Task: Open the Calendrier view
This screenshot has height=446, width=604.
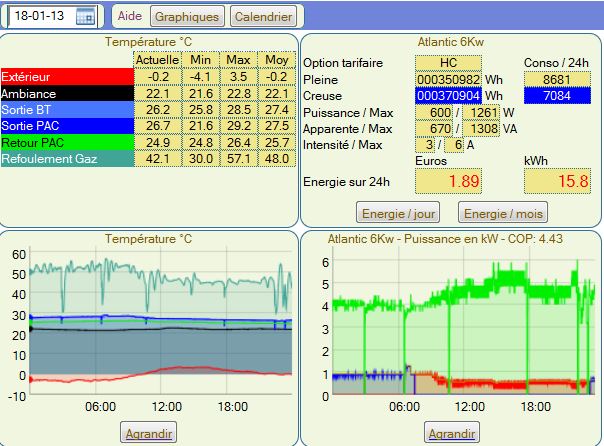Action: tap(263, 17)
